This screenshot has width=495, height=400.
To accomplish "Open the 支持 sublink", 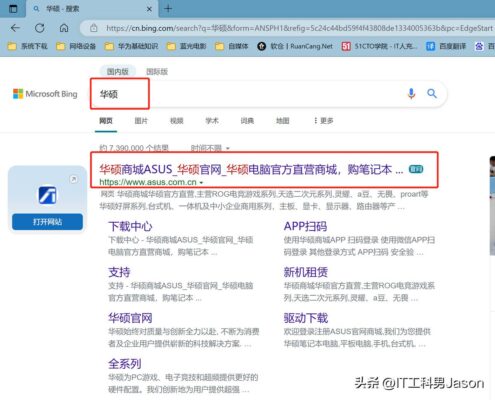I will 119,272.
